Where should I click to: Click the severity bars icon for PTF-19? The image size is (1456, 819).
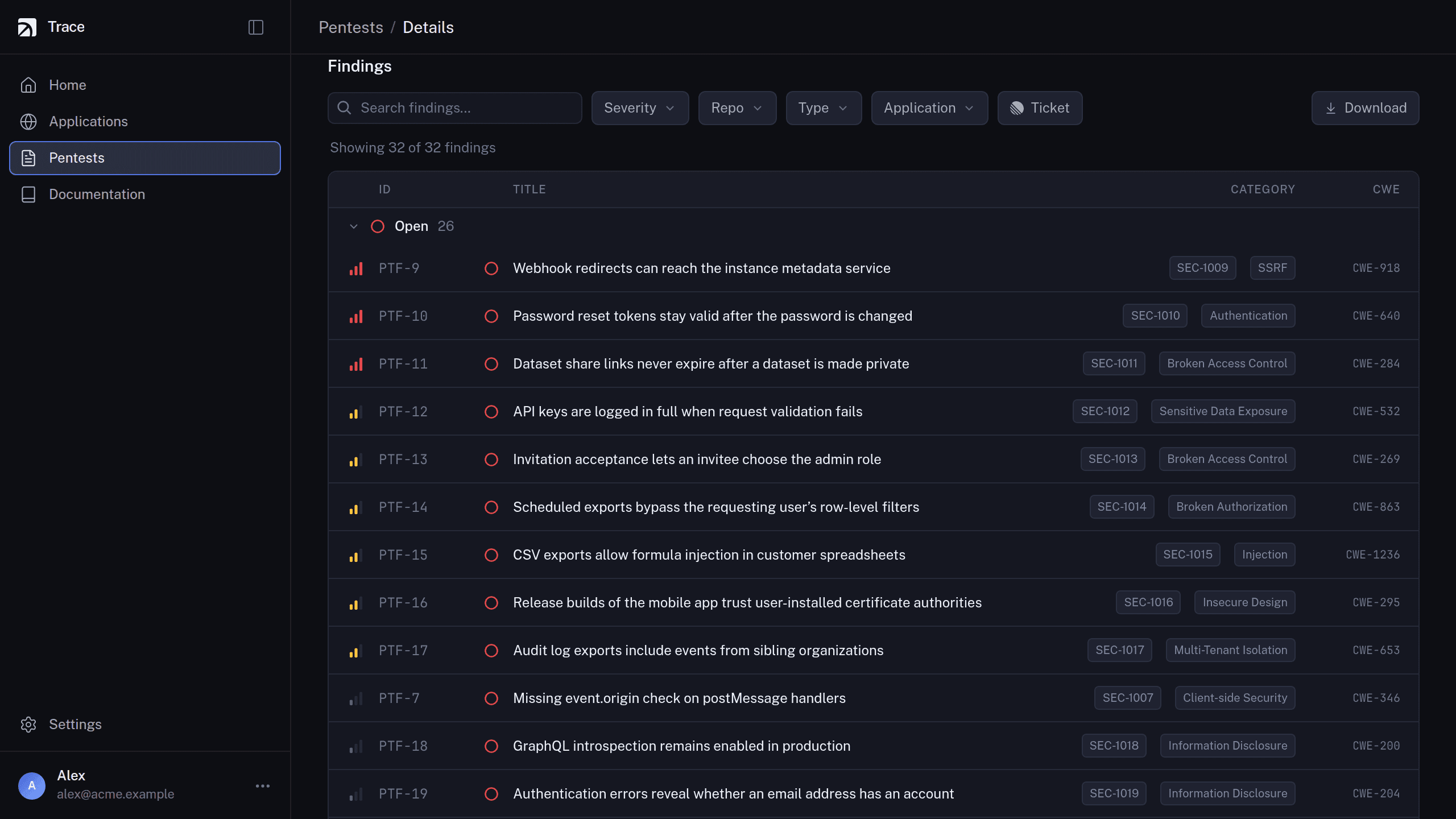(x=356, y=794)
